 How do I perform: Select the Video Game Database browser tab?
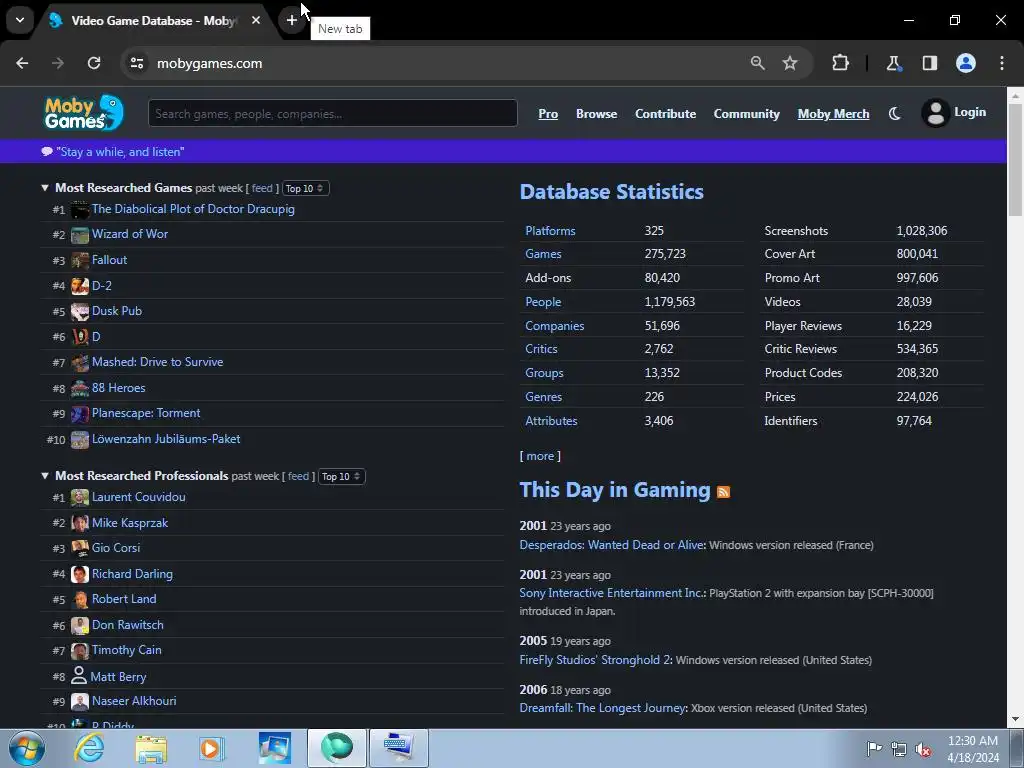coord(153,20)
